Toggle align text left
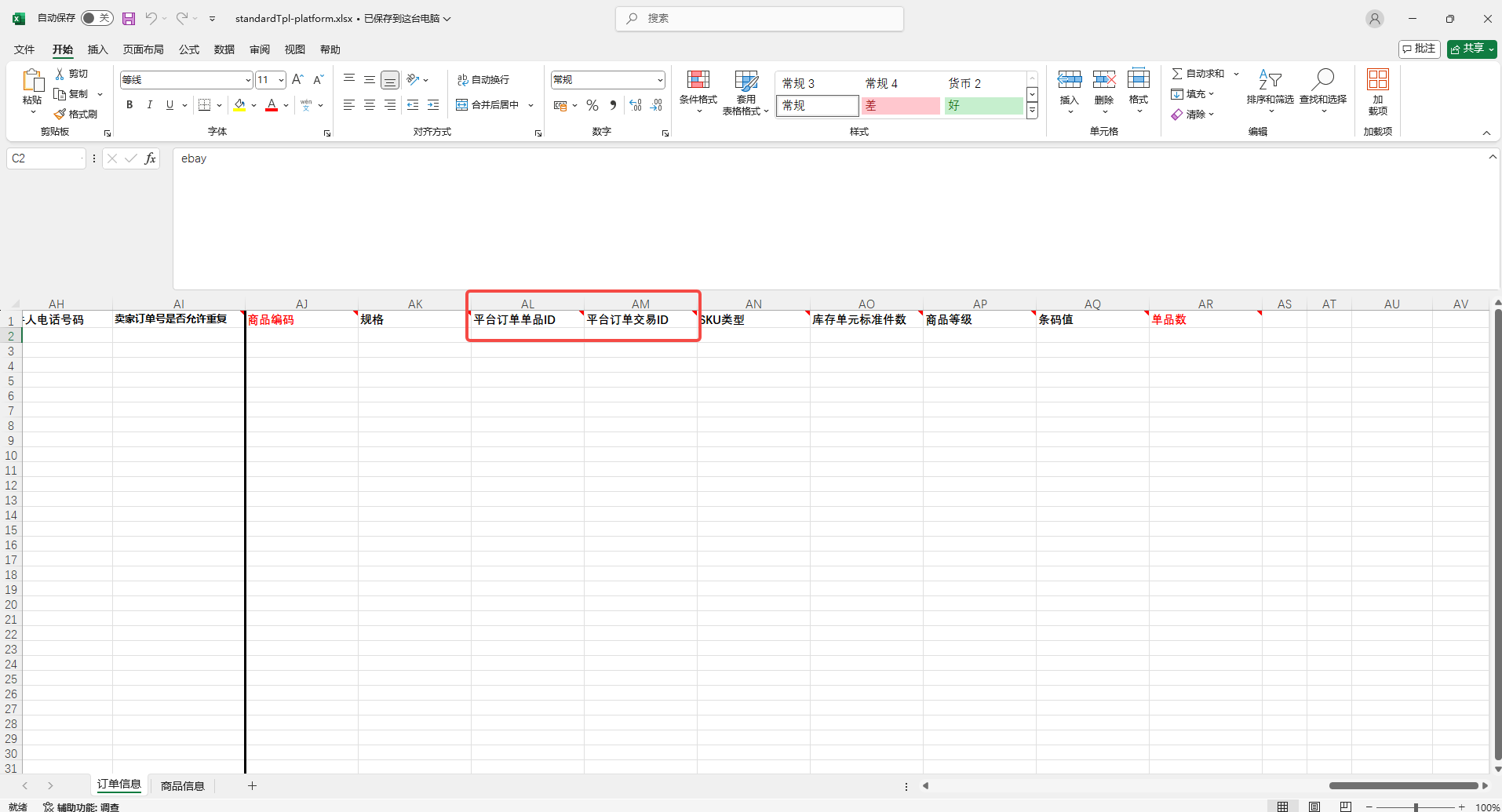This screenshot has height=812, width=1502. click(x=349, y=105)
